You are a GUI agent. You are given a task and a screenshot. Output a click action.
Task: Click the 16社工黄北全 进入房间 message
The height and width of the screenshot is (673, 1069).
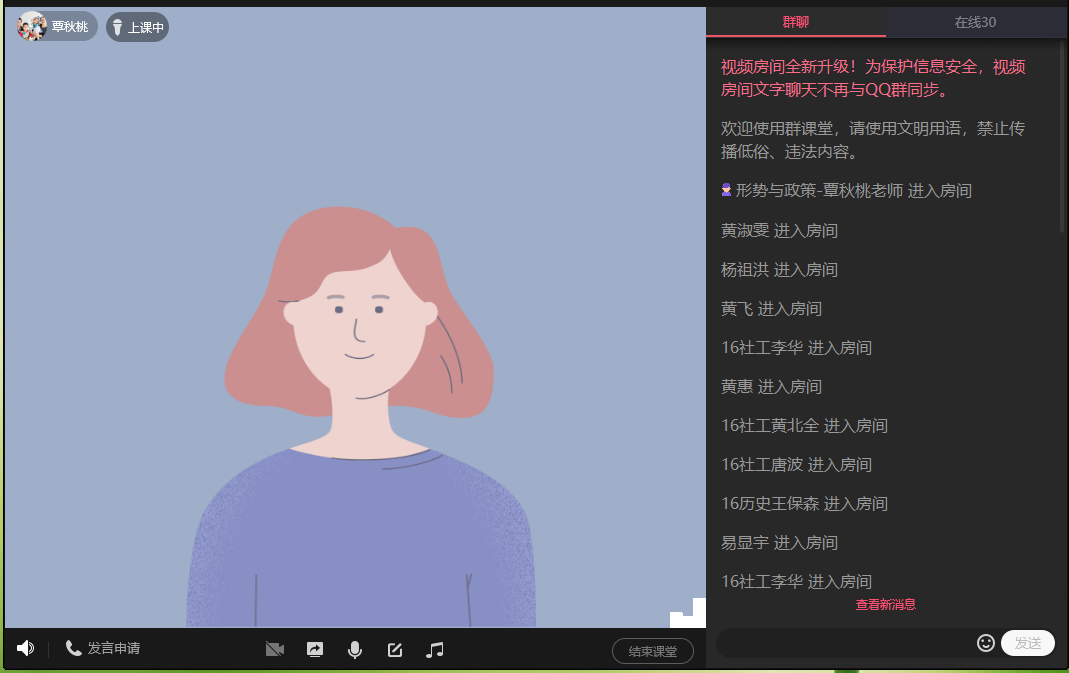point(804,426)
